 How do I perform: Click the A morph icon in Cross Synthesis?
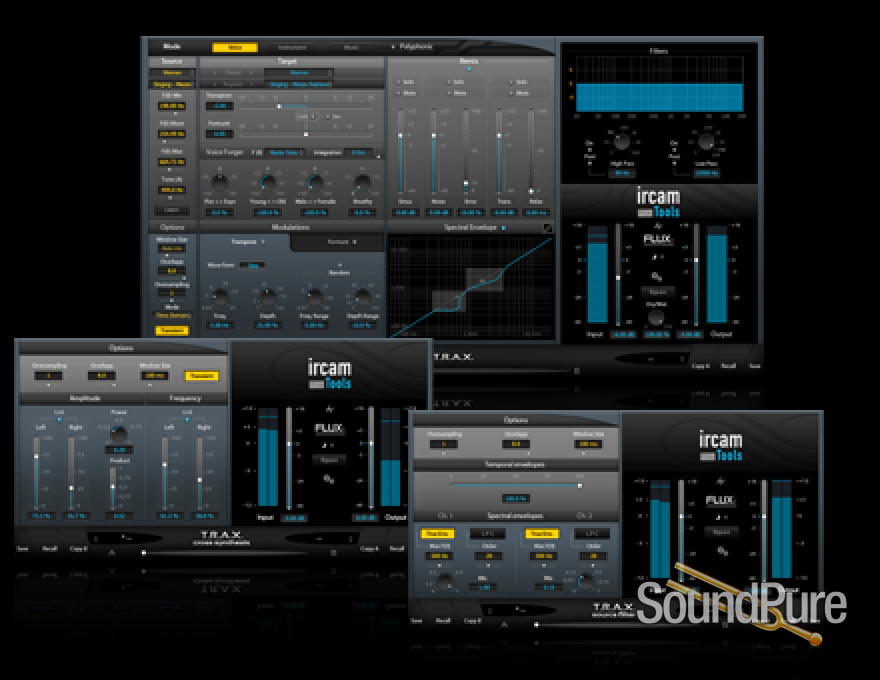coord(112,553)
